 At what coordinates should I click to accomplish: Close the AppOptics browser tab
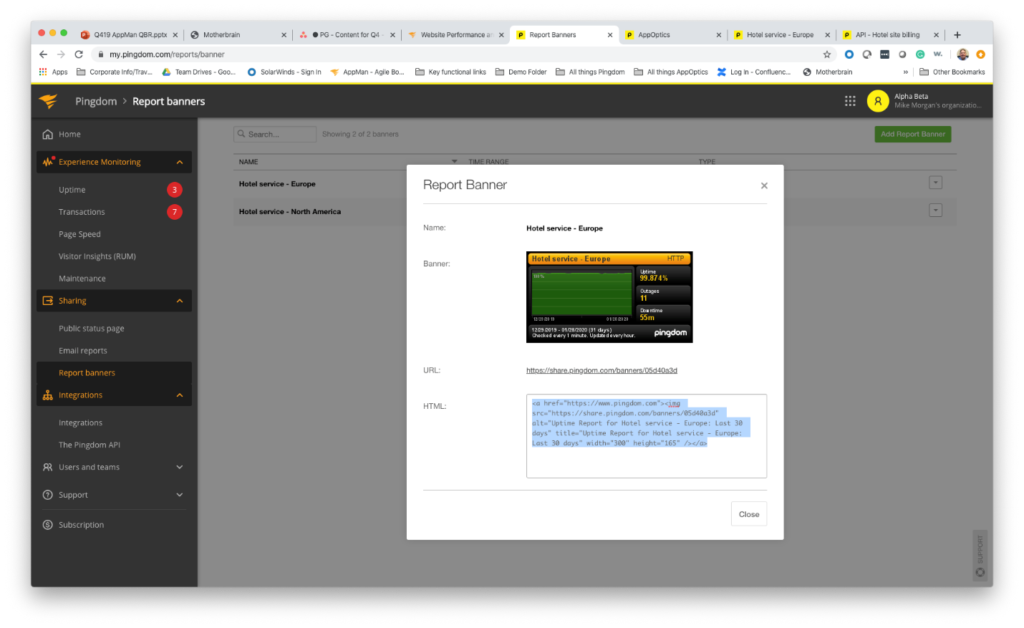718,35
